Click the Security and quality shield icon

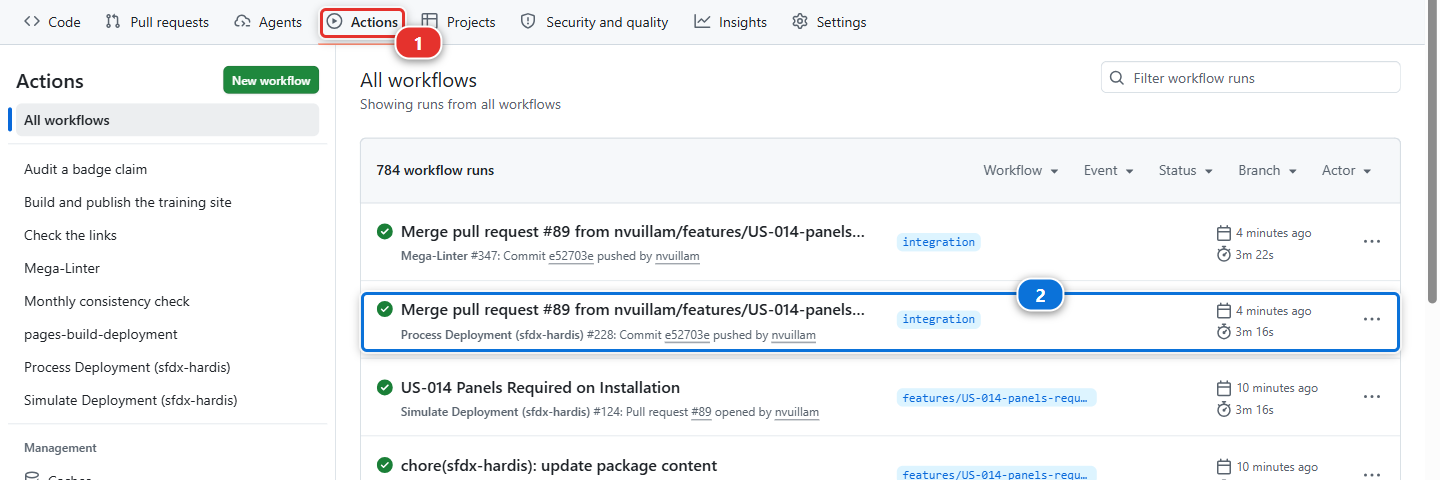click(528, 22)
